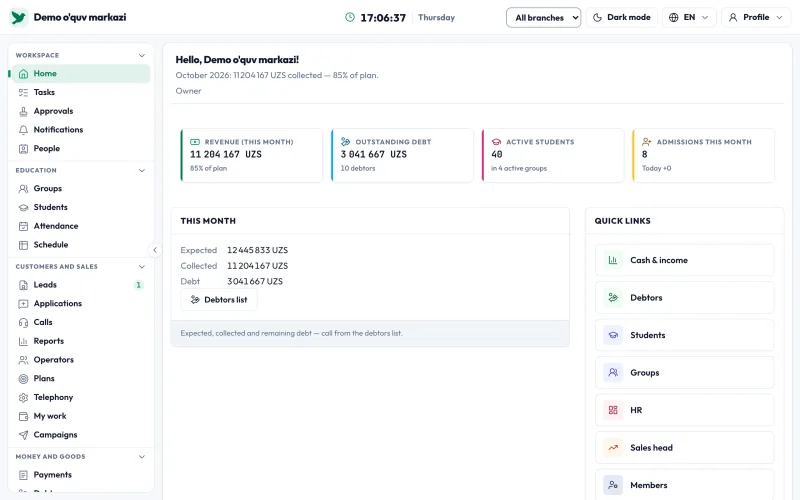Open the Sales head quick link
Viewport: 800px width, 500px height.
point(684,448)
